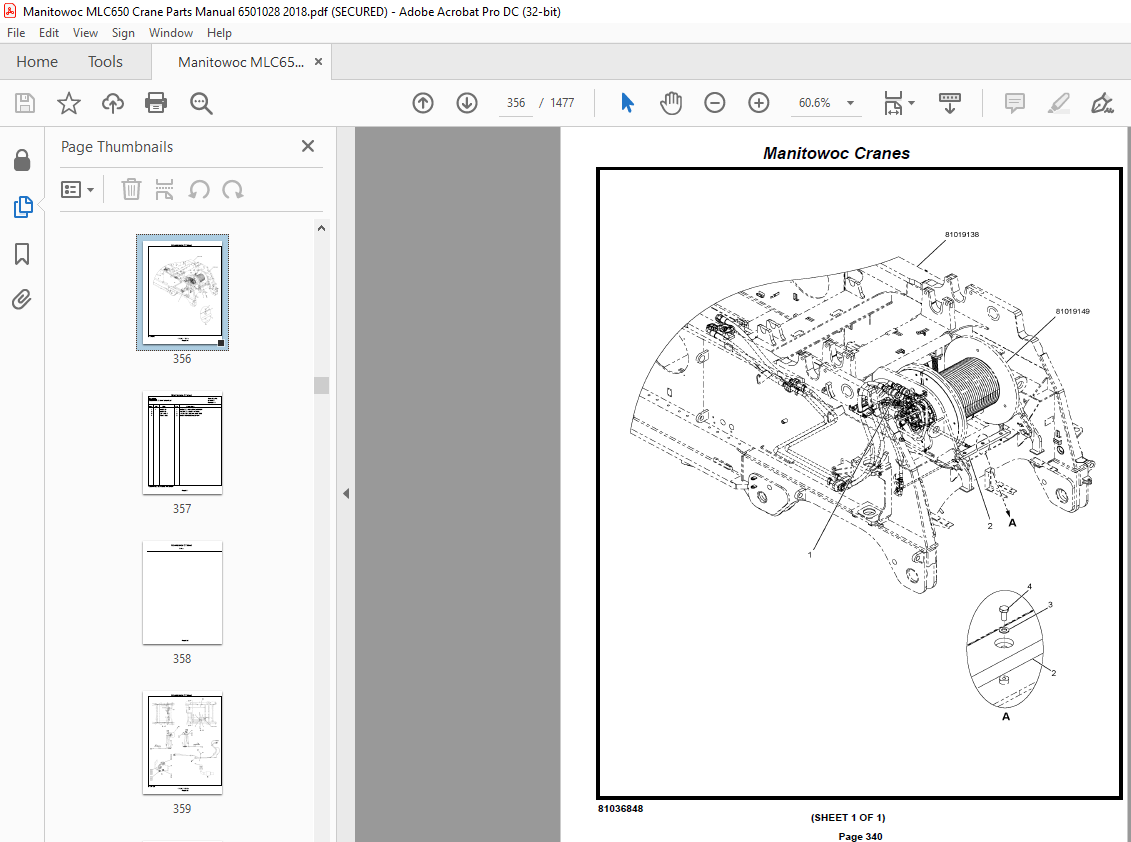Screen dimensions: 1131x842
Task: Click the scrolling mode read icon
Action: [x=949, y=103]
